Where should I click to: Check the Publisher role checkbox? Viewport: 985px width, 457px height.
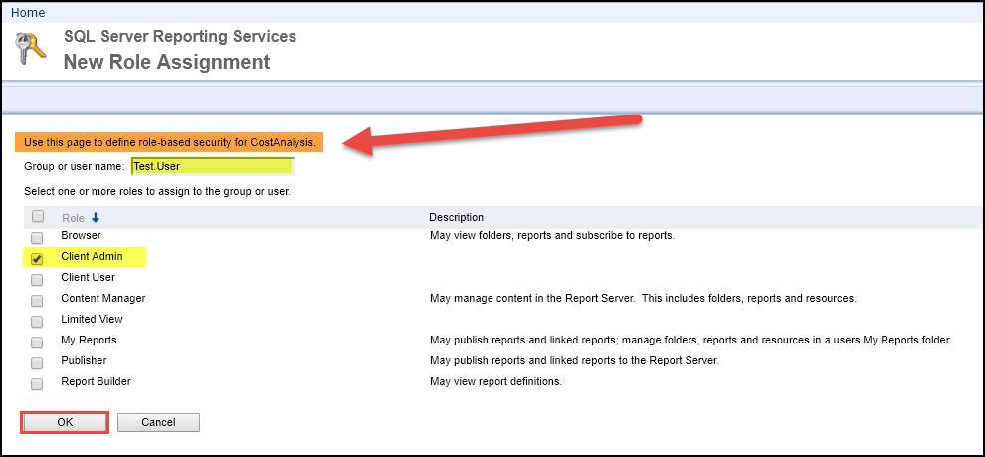click(x=37, y=363)
